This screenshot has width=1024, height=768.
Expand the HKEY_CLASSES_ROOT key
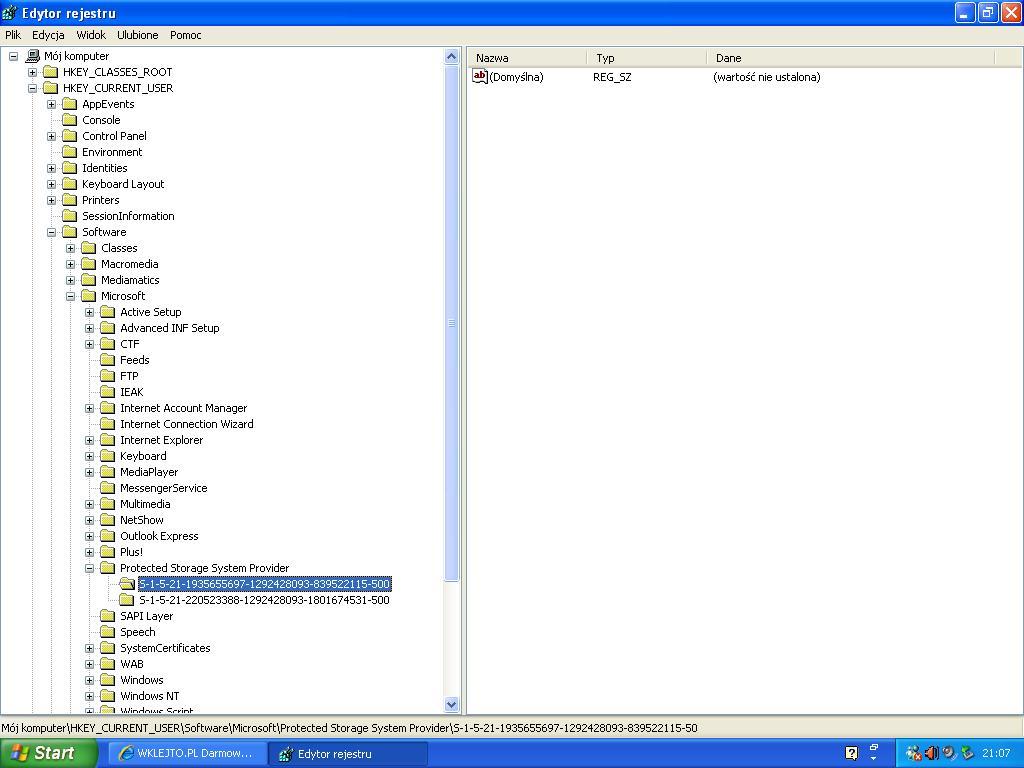pyautogui.click(x=32, y=72)
